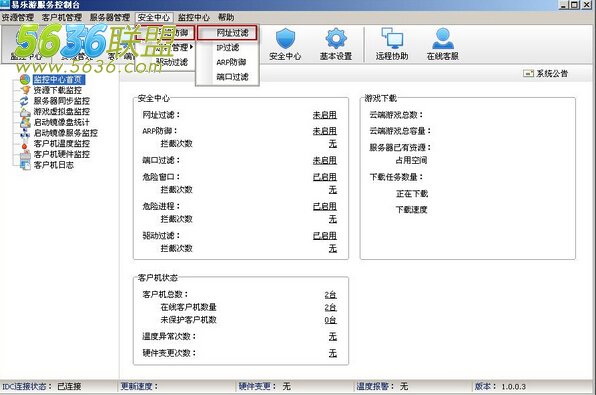
Task: Click the icon beside 客户机日志
Action: click(25, 165)
